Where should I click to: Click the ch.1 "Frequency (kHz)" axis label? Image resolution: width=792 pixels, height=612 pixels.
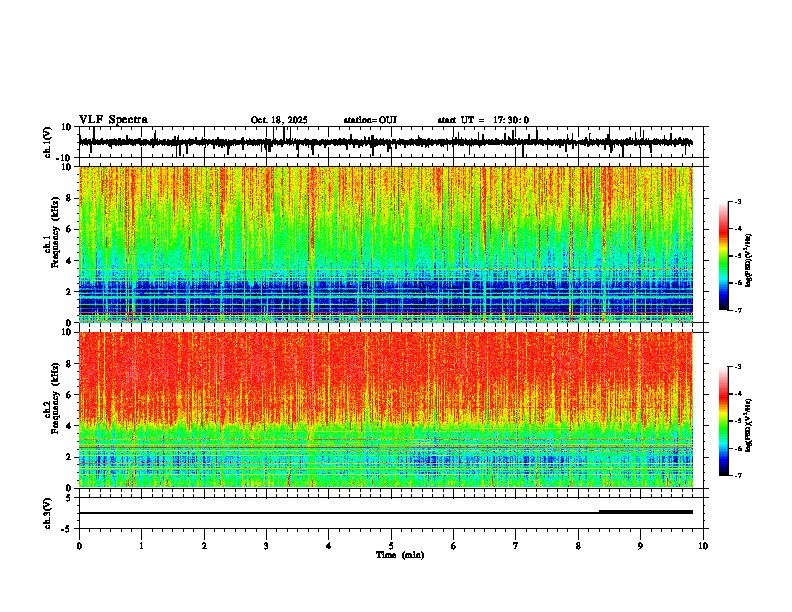tap(56, 233)
